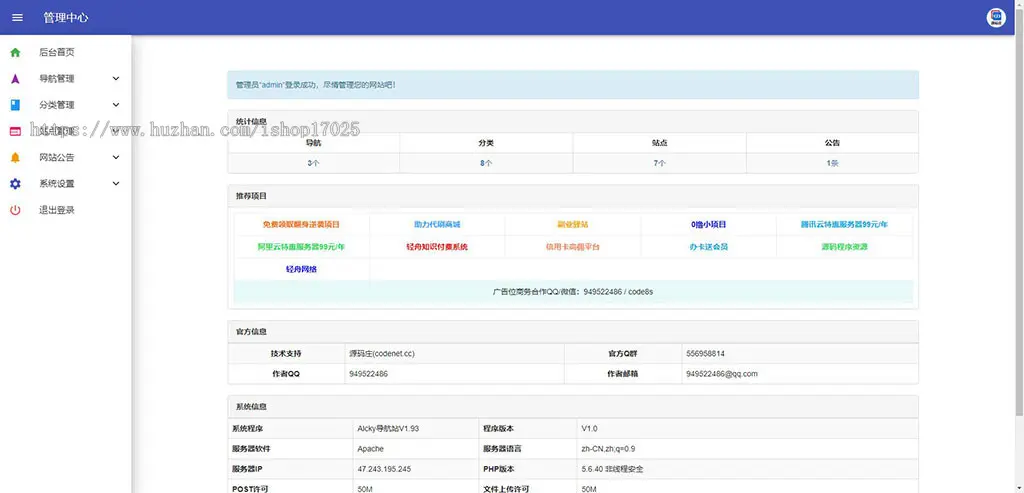
Task: Click the 系统信息 panel heading
Action: point(251,407)
